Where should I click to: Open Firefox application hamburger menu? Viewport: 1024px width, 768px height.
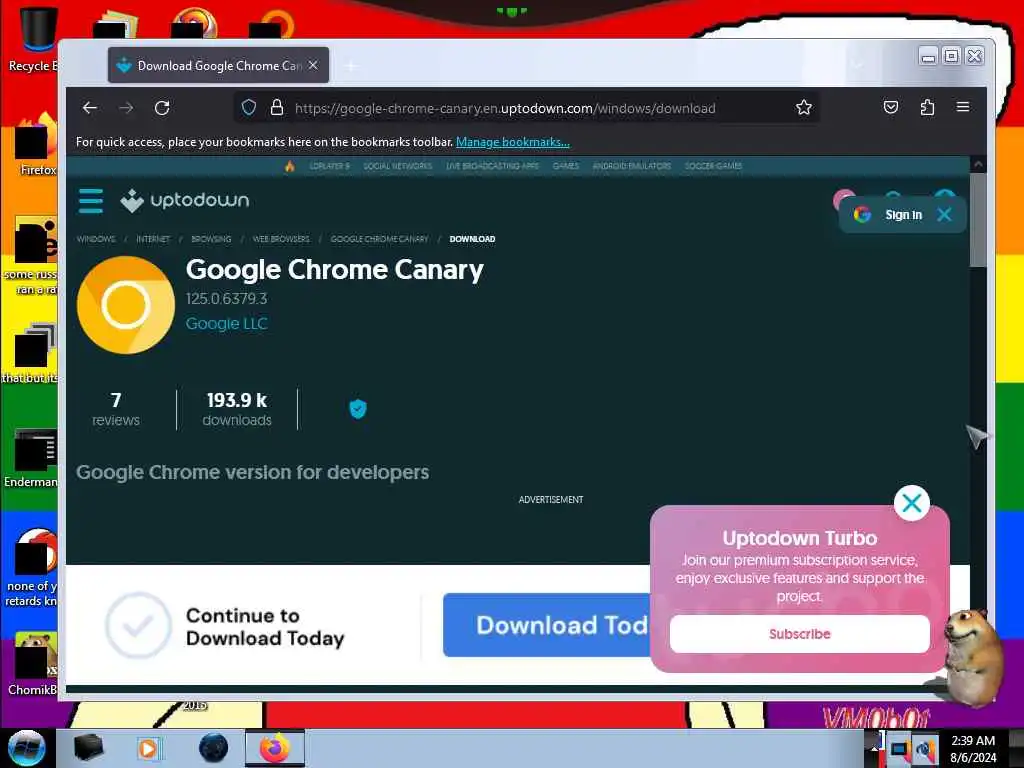(963, 108)
